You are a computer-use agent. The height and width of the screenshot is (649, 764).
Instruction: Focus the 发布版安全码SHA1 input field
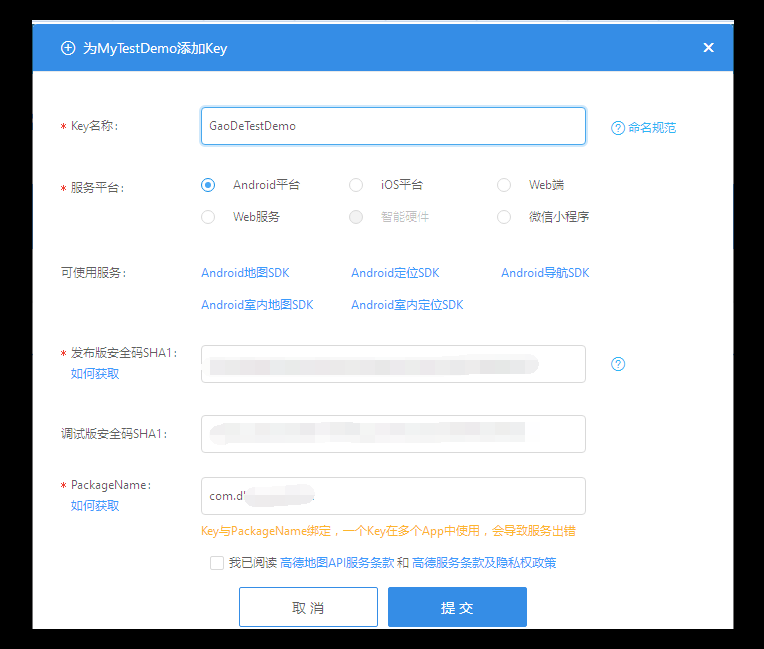393,364
